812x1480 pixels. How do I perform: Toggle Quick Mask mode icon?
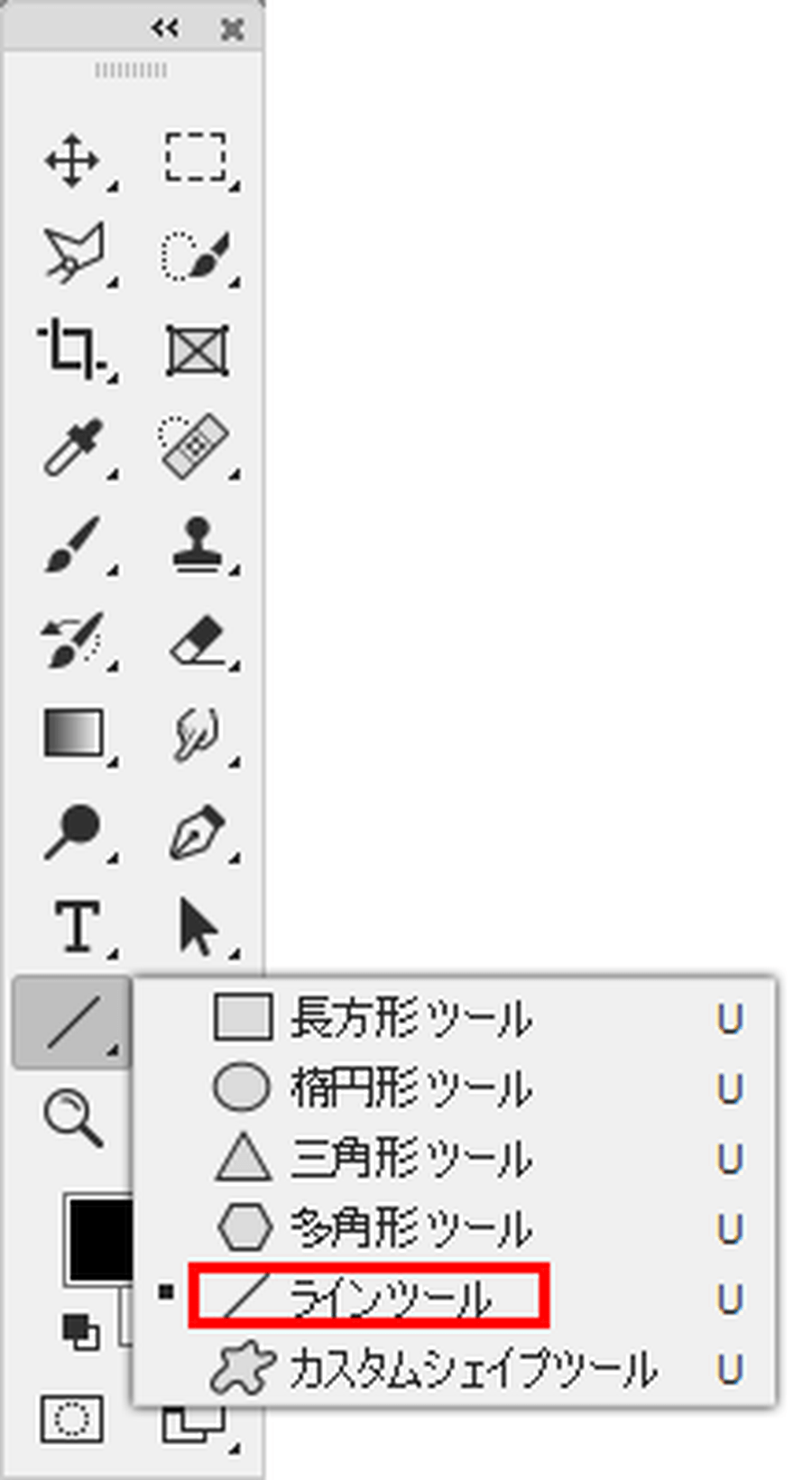pyautogui.click(x=72, y=1419)
